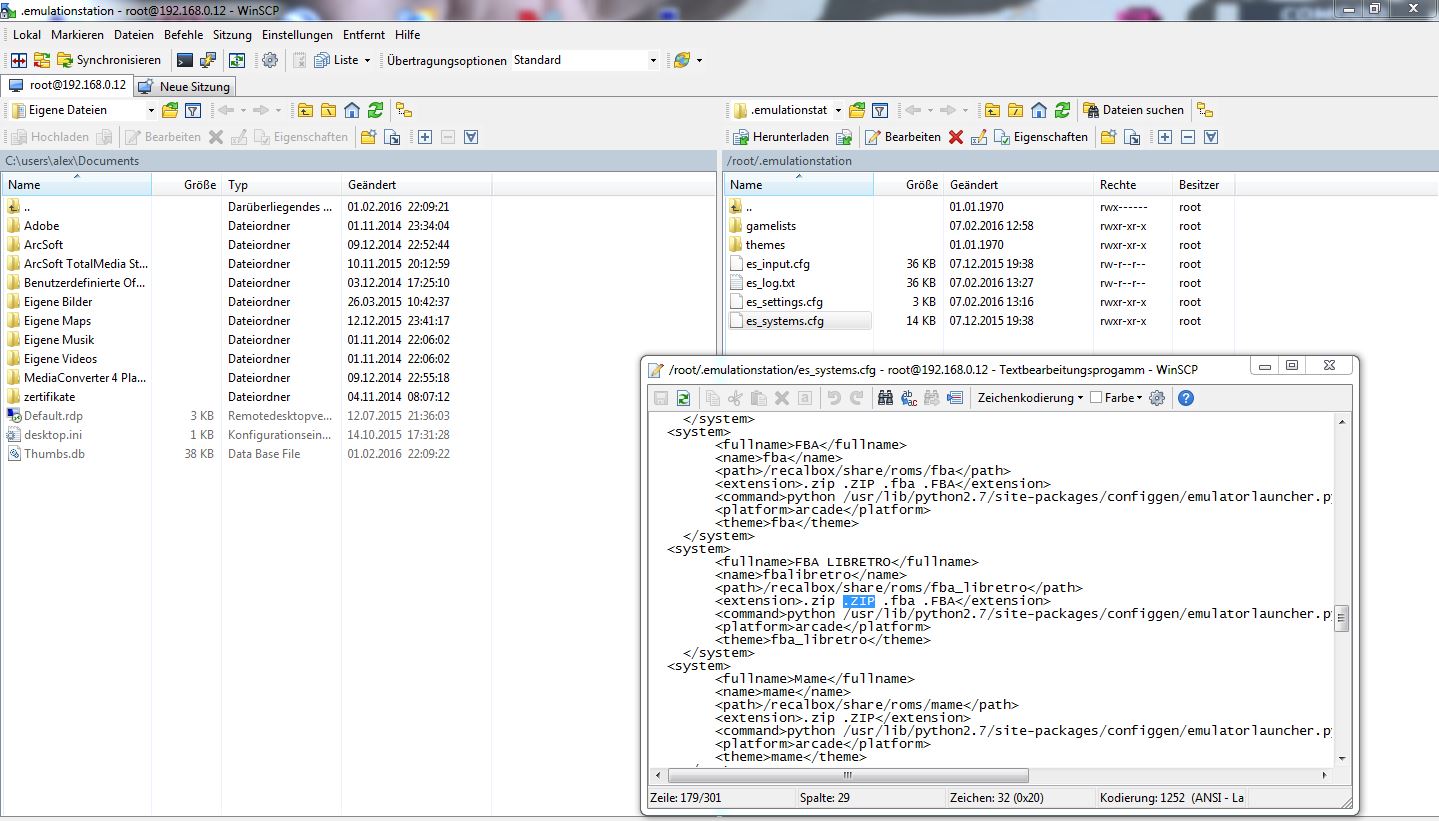Click the Herunterladen button

pyautogui.click(x=781, y=137)
